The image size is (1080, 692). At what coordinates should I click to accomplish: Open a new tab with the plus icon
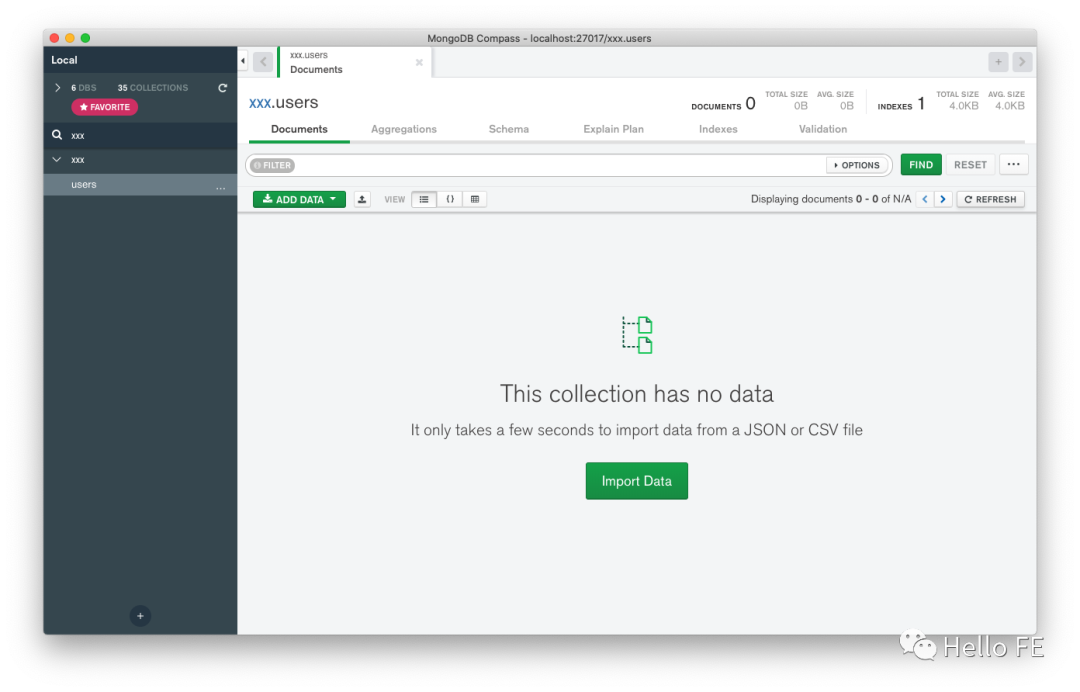point(998,62)
